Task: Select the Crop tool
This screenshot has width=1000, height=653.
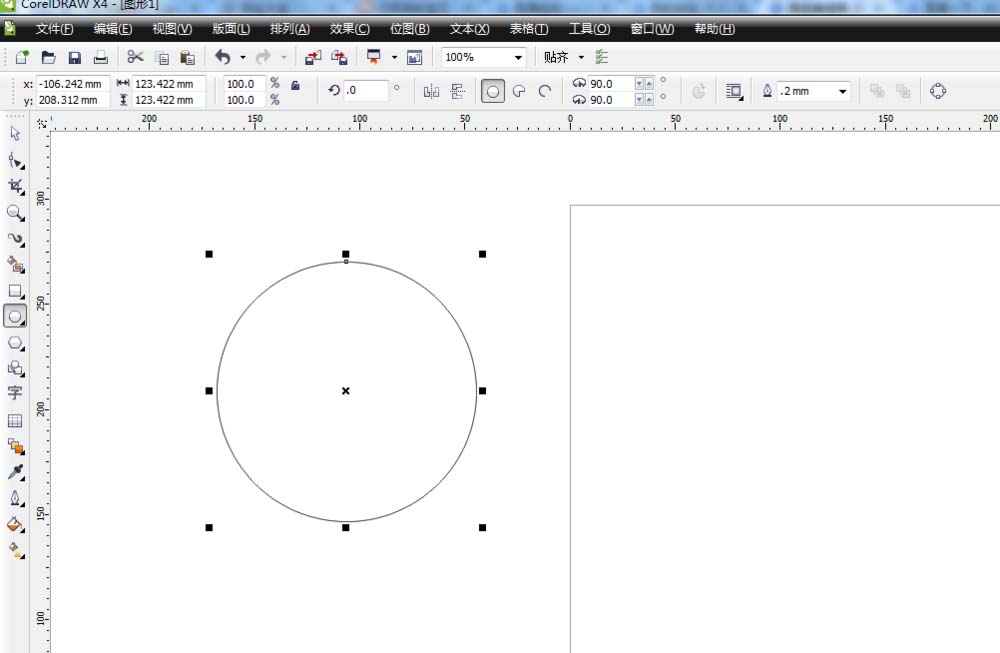Action: click(x=15, y=186)
